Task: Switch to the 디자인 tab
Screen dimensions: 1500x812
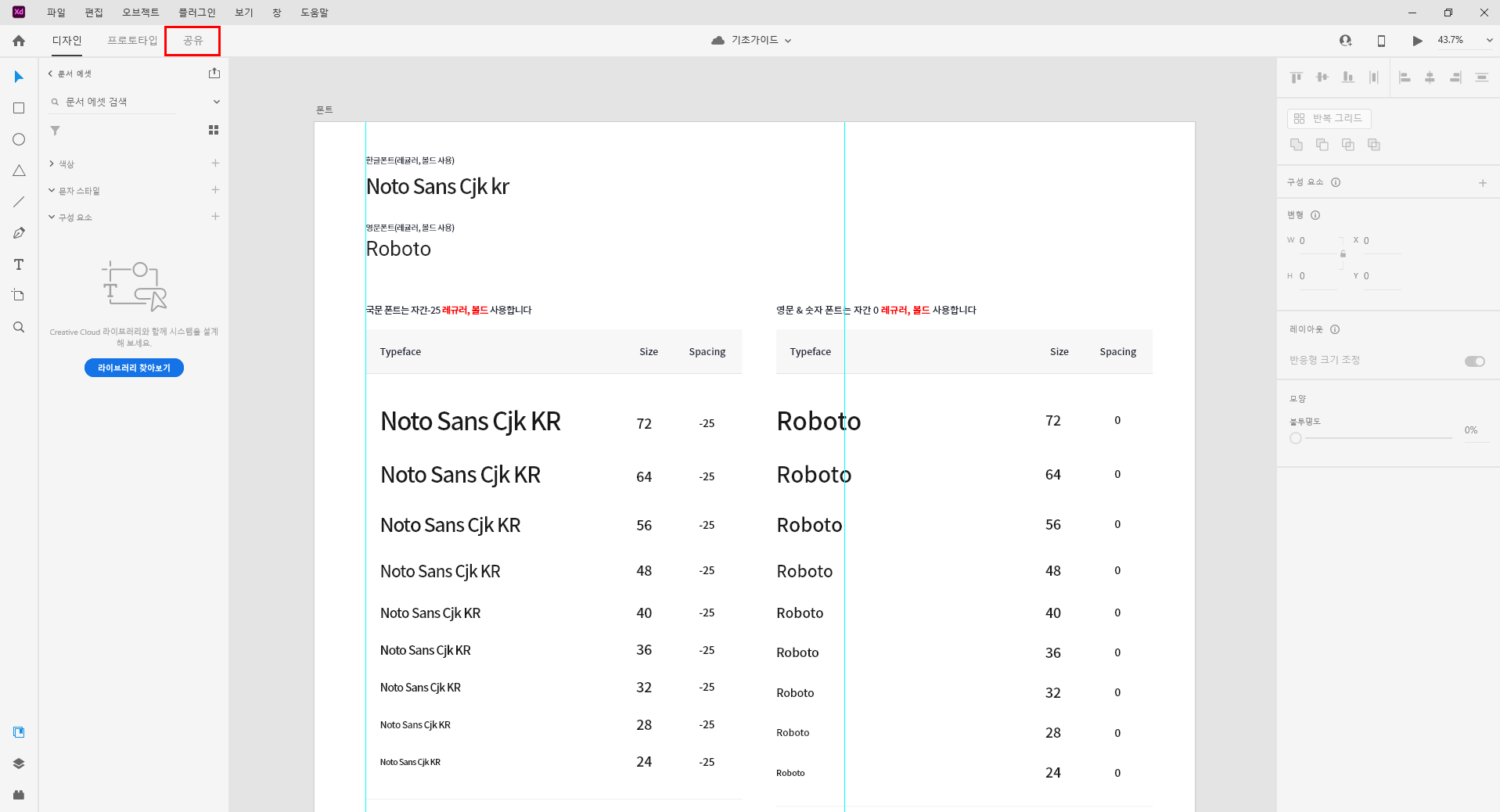Action: (x=67, y=40)
